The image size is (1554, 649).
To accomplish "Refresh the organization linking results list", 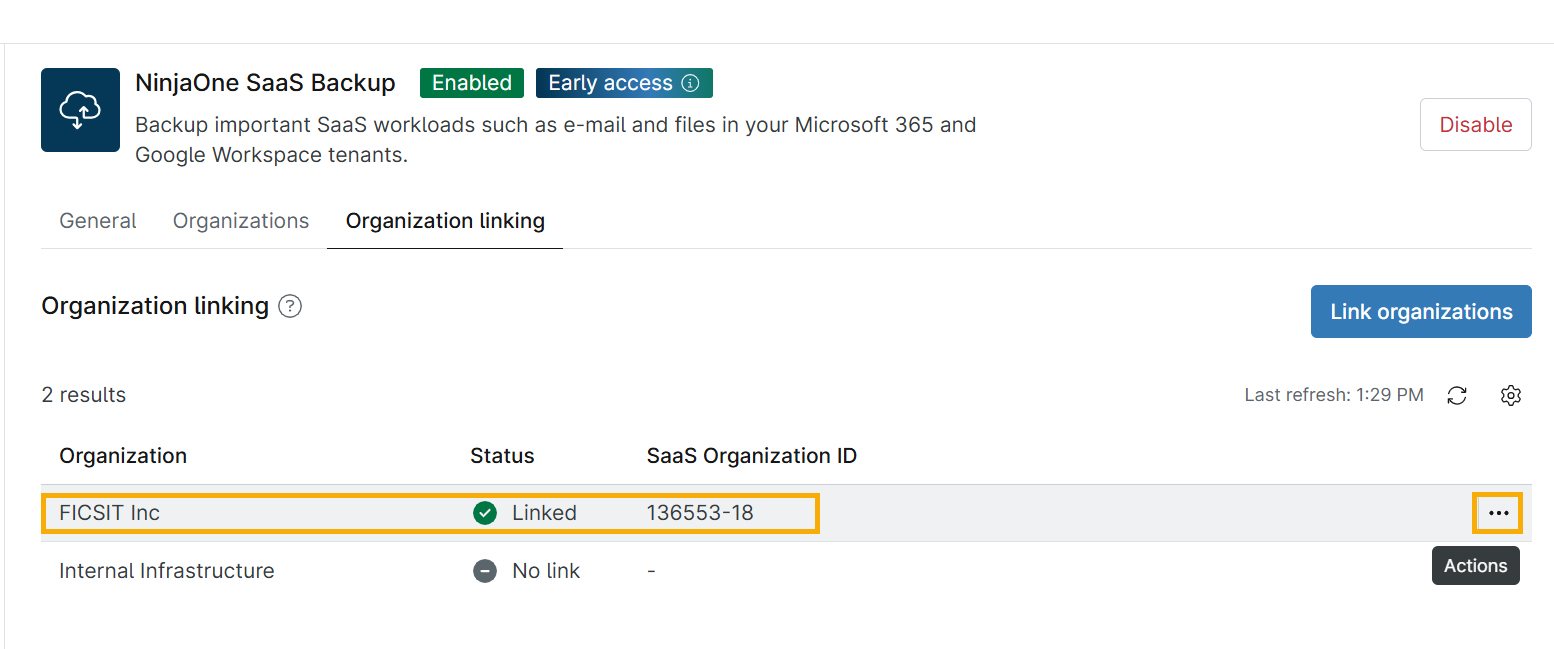I will [1457, 395].
